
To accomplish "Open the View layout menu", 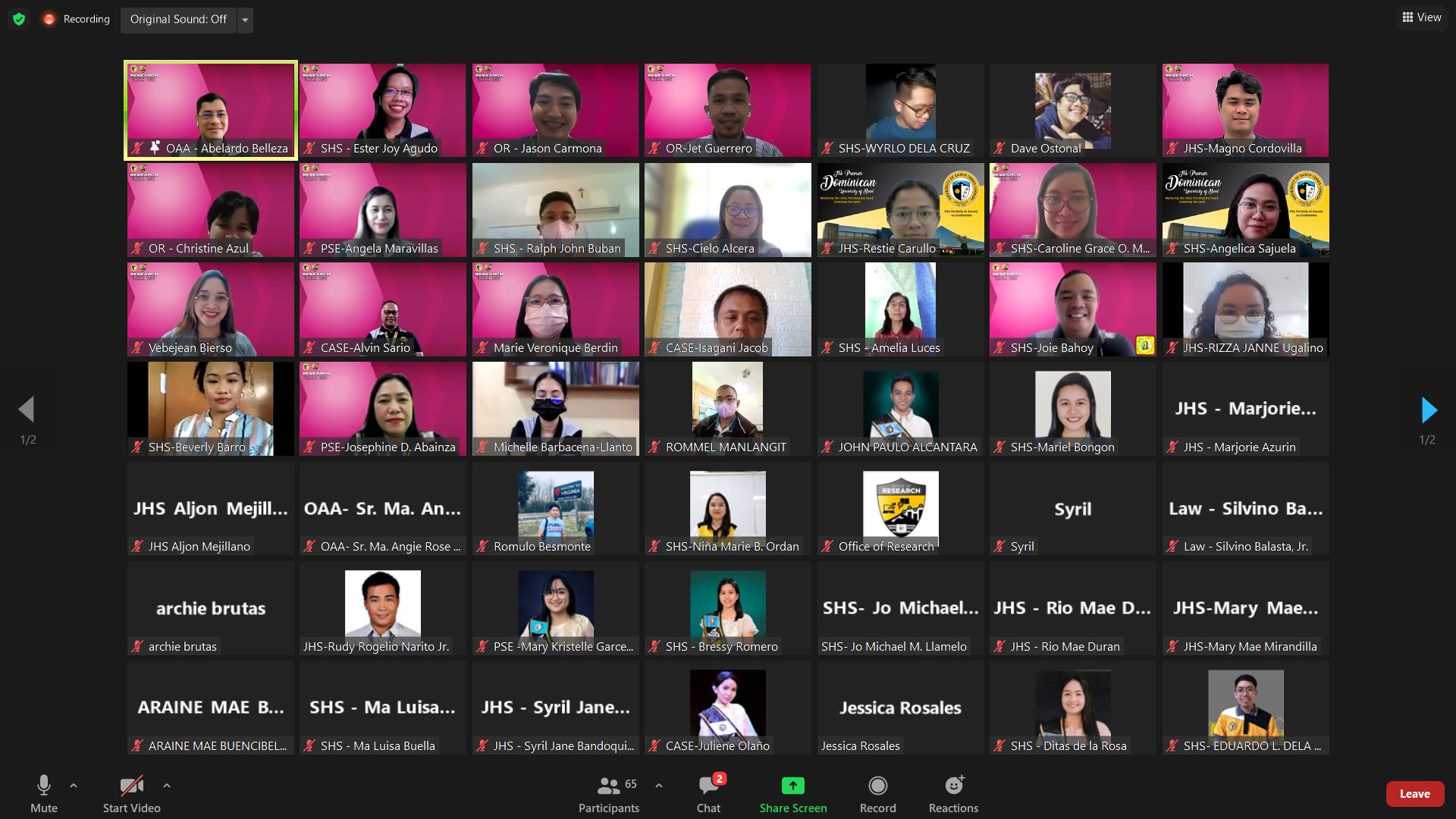I will click(x=1422, y=17).
